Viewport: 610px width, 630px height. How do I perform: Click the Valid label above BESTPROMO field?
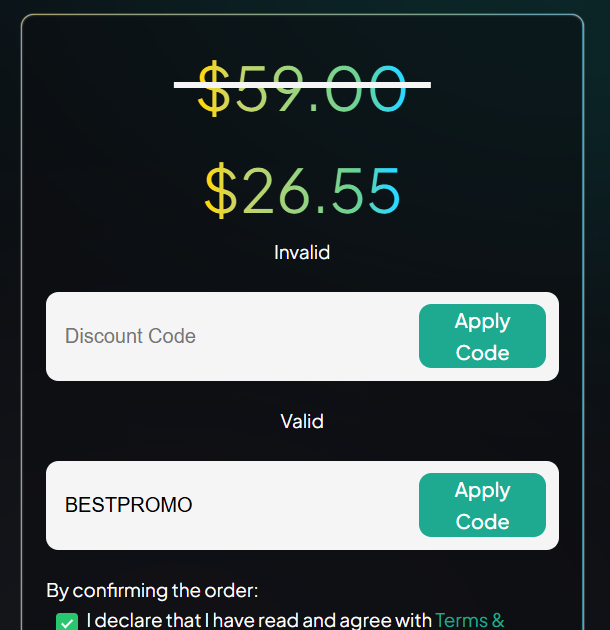point(302,421)
